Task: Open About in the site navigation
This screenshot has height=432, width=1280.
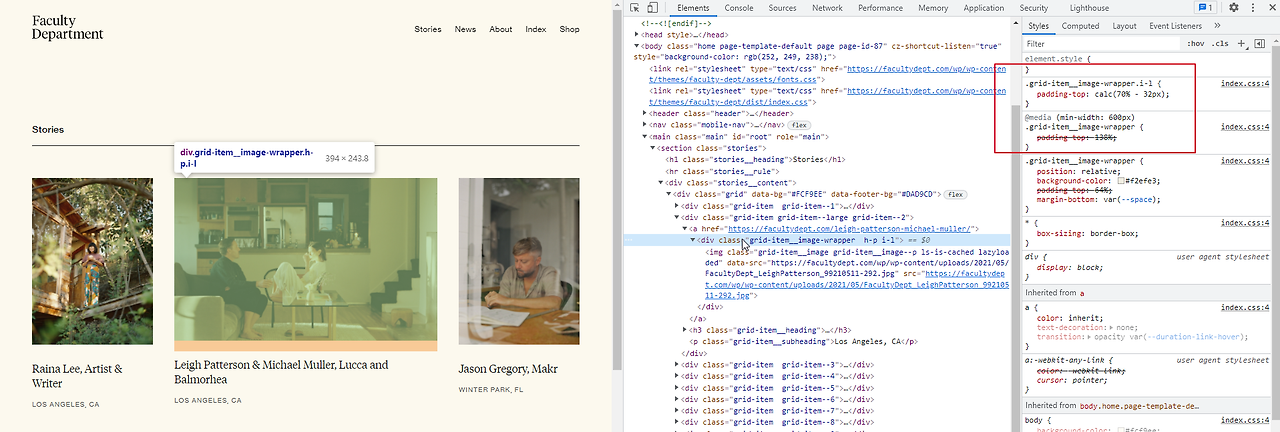Action: click(501, 29)
